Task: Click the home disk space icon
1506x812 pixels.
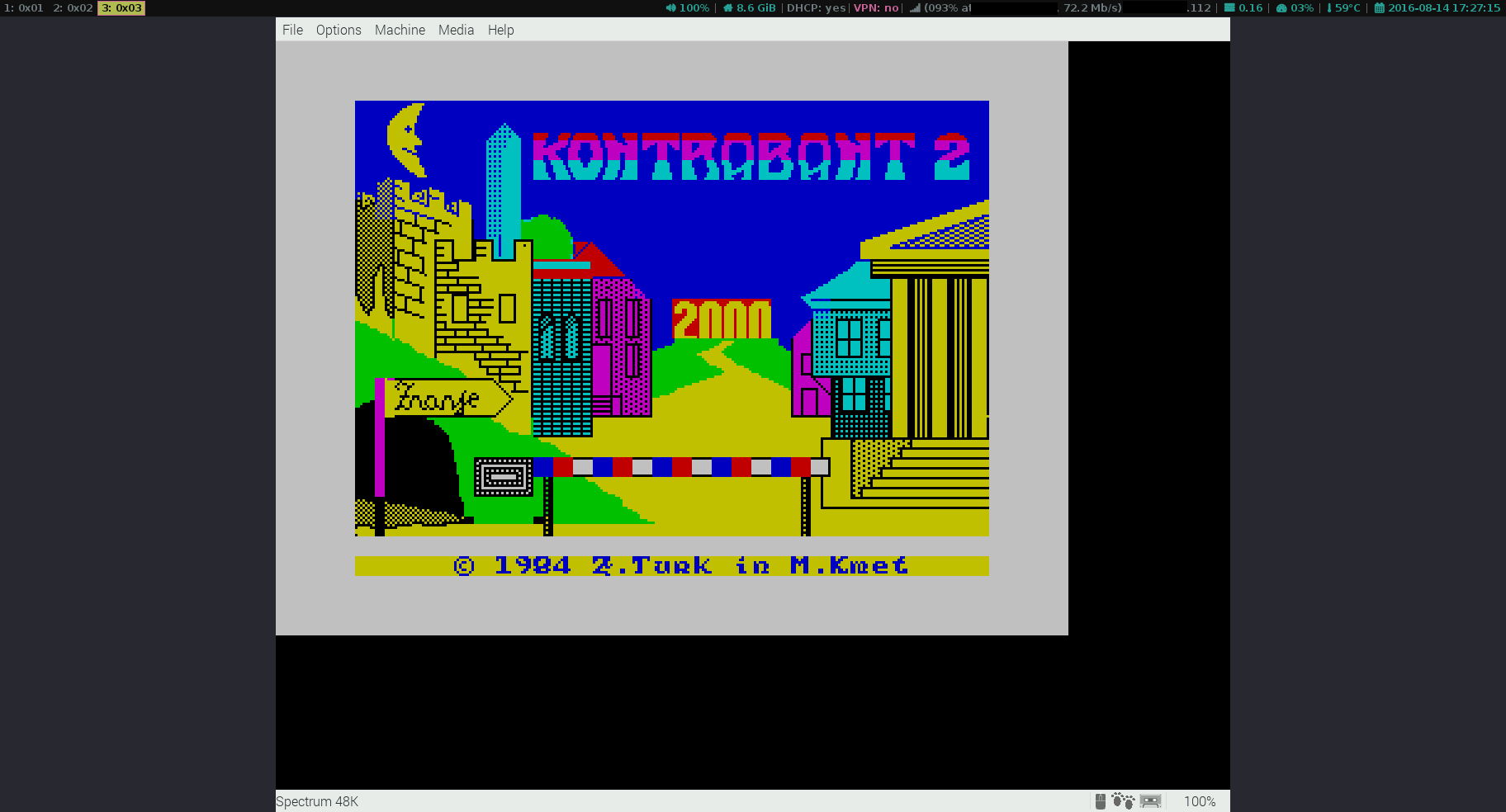Action: 727,7
